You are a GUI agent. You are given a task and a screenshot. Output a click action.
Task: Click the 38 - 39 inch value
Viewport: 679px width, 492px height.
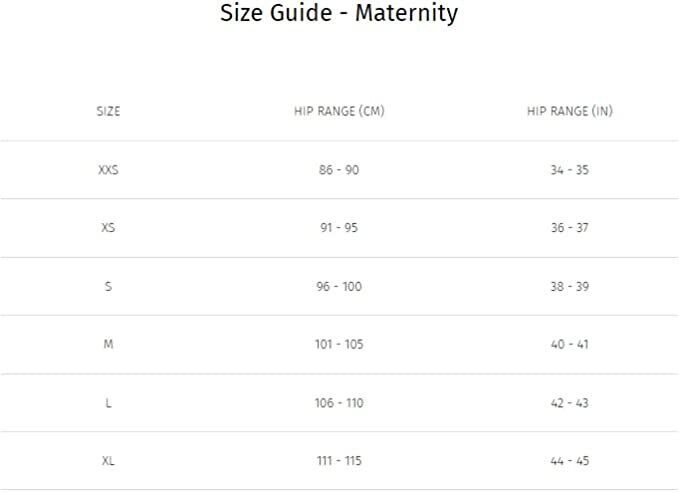[x=570, y=286]
